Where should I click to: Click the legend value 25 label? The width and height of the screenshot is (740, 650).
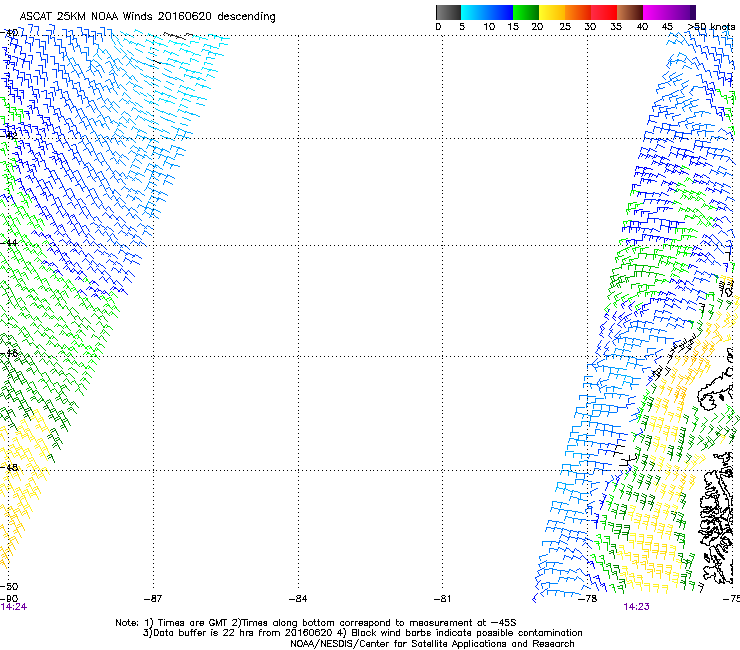pyautogui.click(x=565, y=26)
